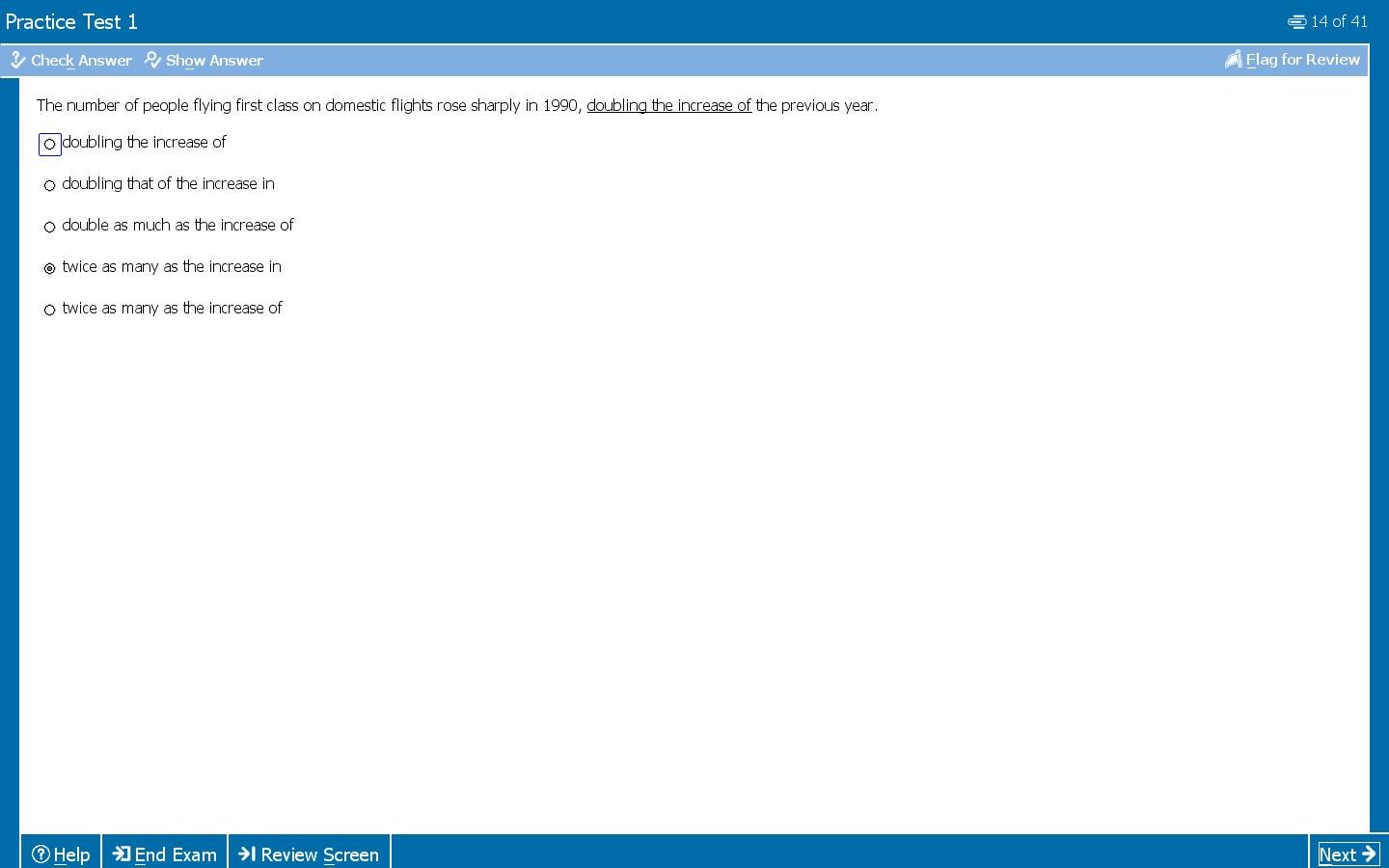Click the Check Answer command
This screenshot has width=1389, height=868.
pos(80,60)
